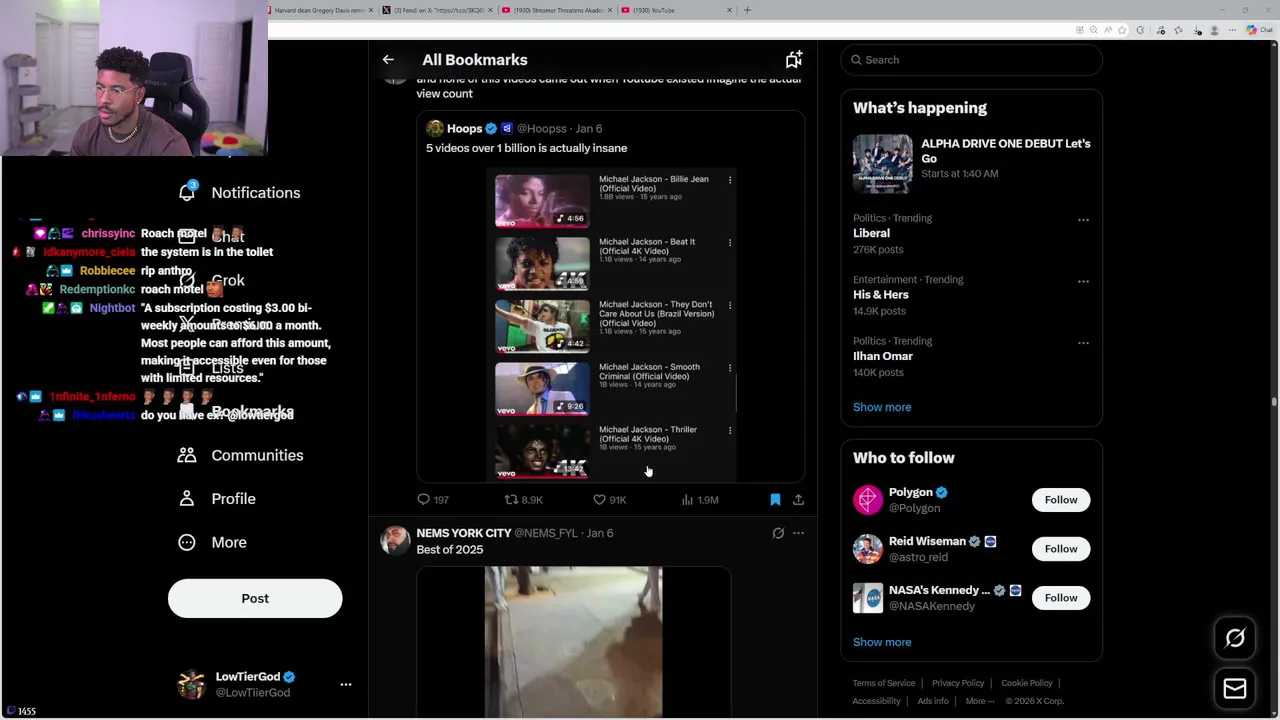Click Show more under Who to follow
The height and width of the screenshot is (720, 1280).
pyautogui.click(x=882, y=642)
